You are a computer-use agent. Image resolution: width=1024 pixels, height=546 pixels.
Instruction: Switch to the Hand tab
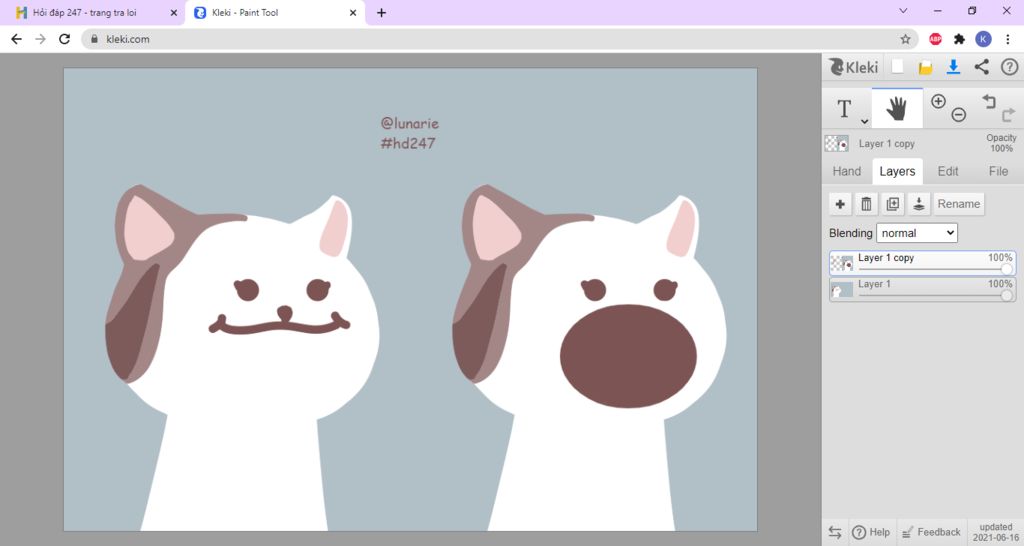pos(846,171)
